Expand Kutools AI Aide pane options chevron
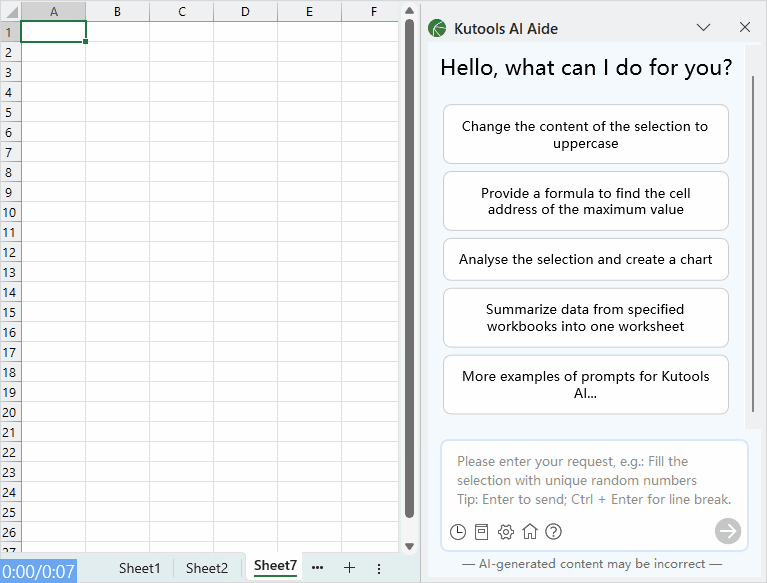Viewport: 767px width, 583px height. (x=703, y=27)
